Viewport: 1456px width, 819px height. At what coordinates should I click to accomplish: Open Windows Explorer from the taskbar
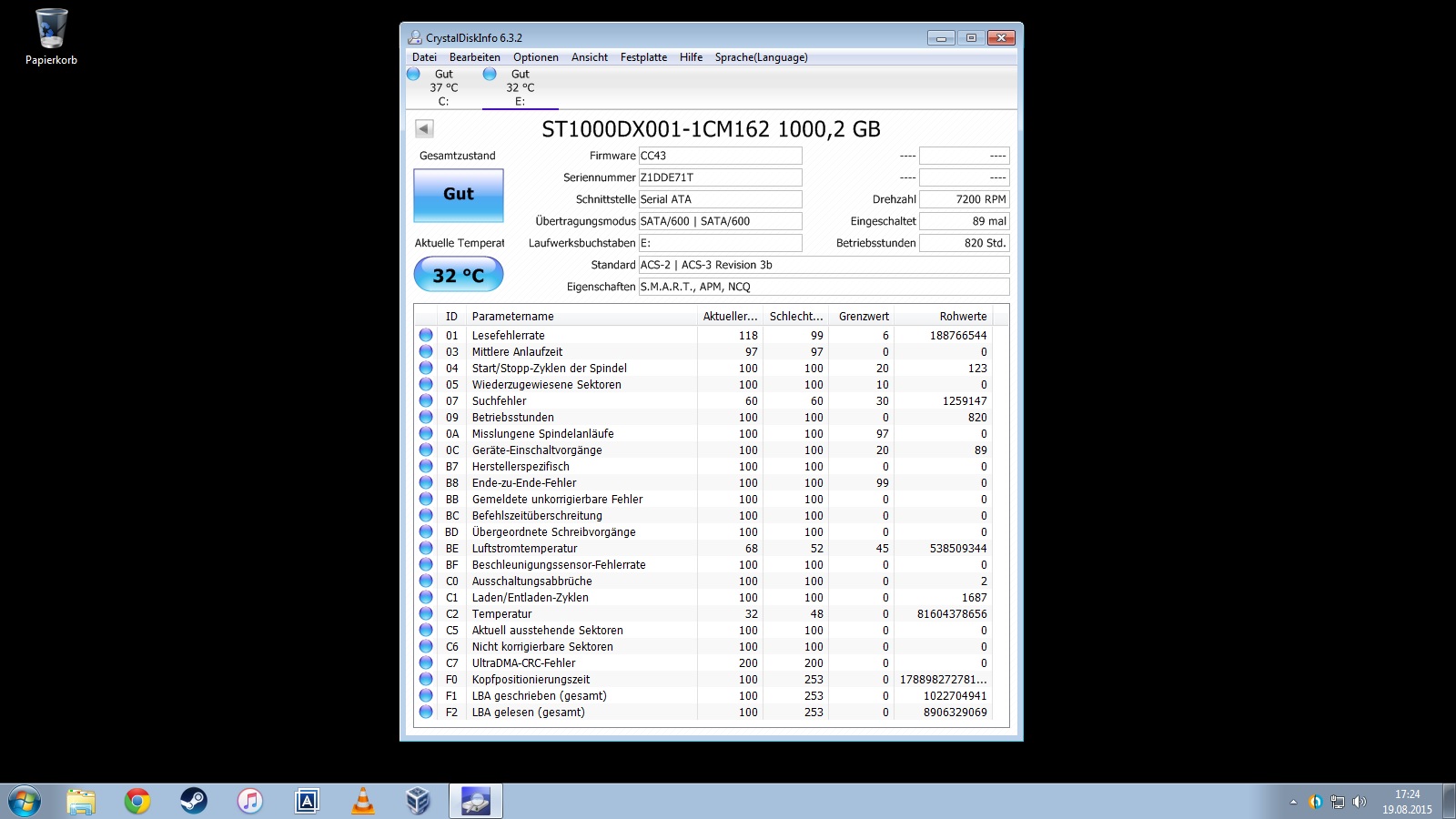tap(81, 802)
